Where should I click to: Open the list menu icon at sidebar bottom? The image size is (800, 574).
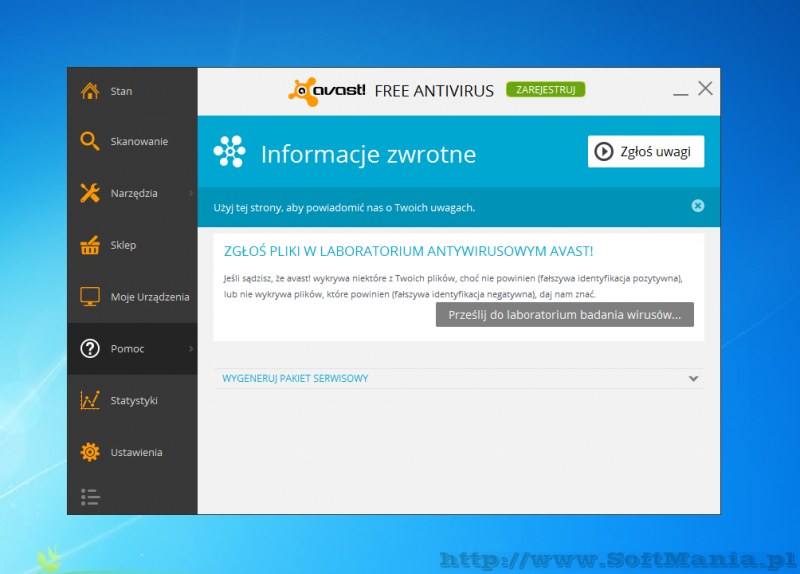coord(90,497)
